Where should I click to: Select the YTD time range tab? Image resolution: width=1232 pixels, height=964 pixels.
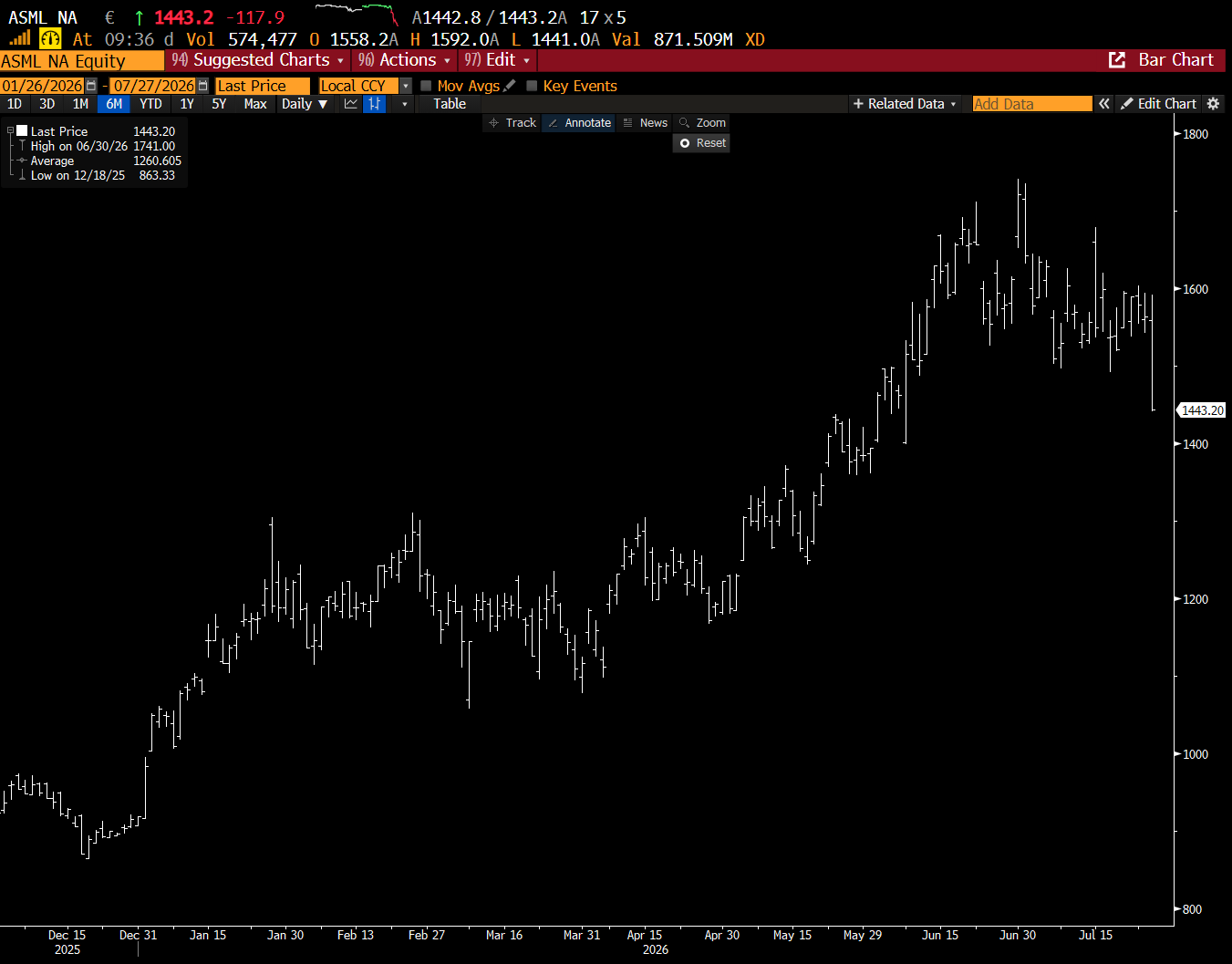click(150, 104)
